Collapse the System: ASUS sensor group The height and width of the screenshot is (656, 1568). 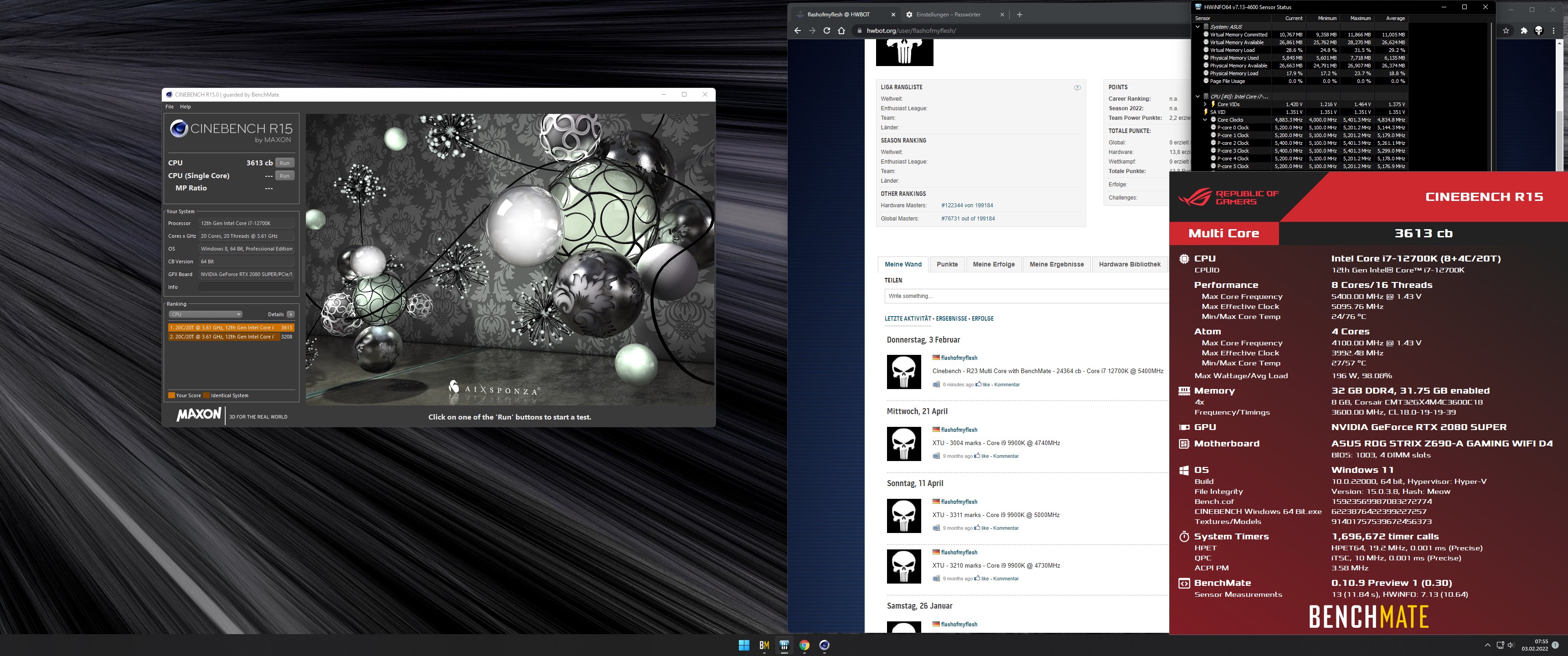(1197, 27)
